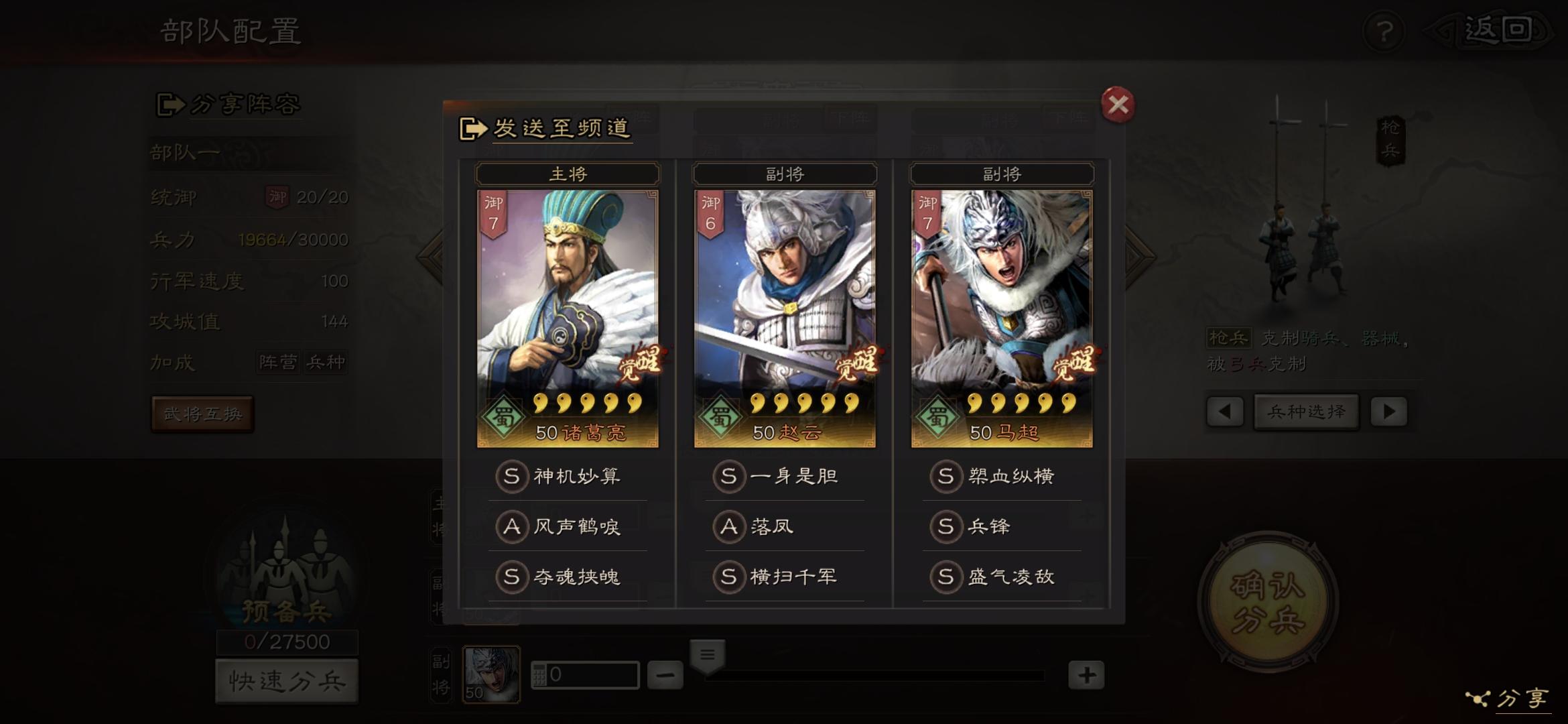This screenshot has height=724, width=1568.
Task: Open the 兵种选择 troop type selector
Action: pyautogui.click(x=1307, y=411)
